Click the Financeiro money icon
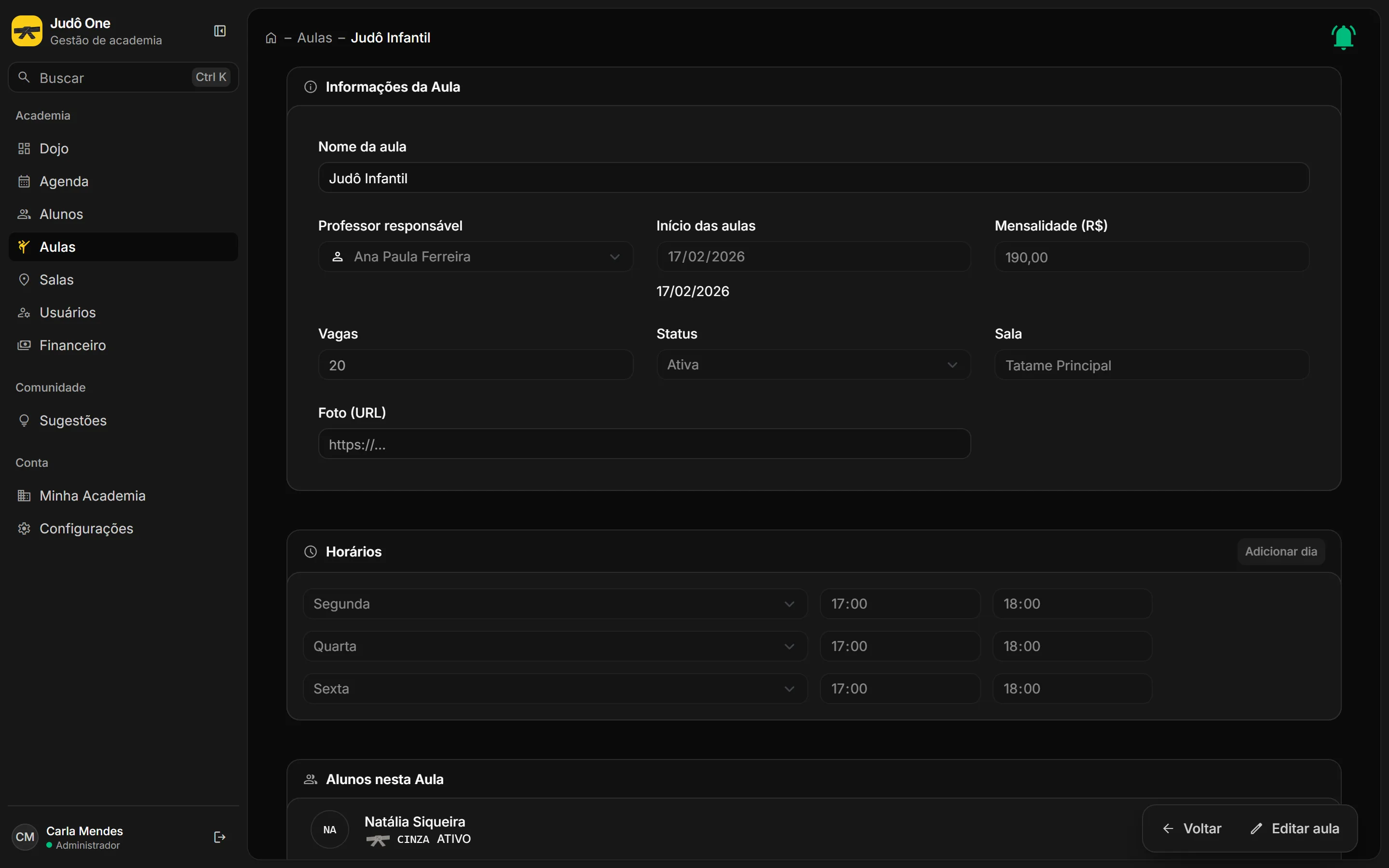 tap(24, 345)
